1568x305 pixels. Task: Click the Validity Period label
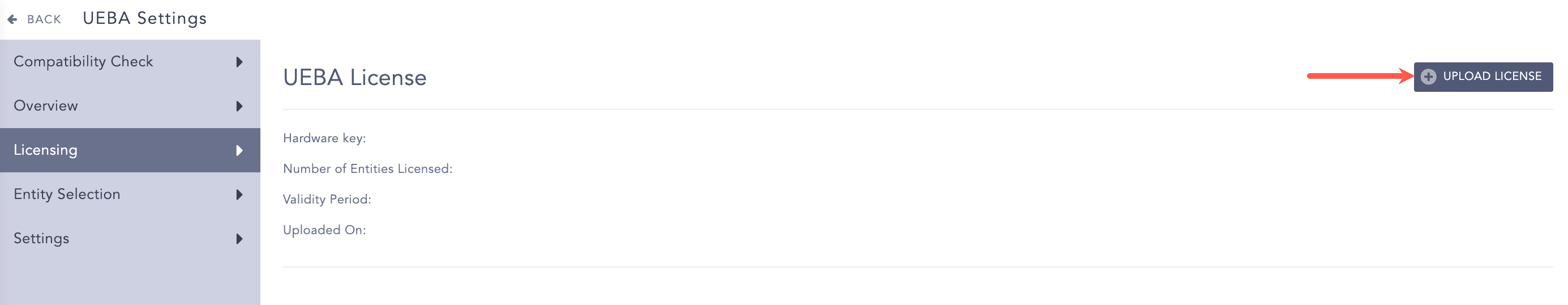pyautogui.click(x=327, y=200)
